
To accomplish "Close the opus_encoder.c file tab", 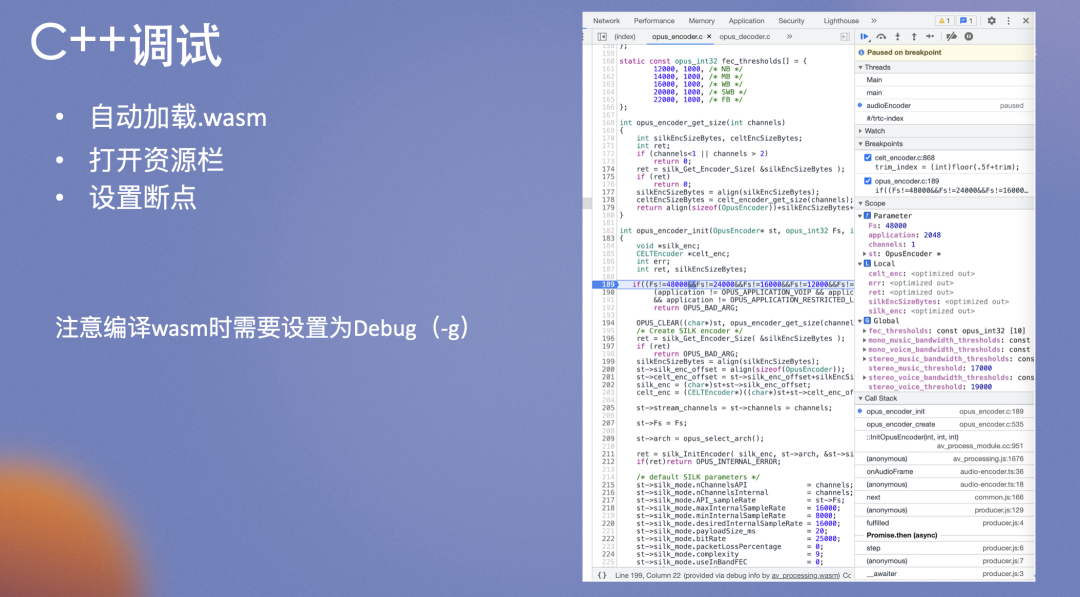I will (x=709, y=36).
